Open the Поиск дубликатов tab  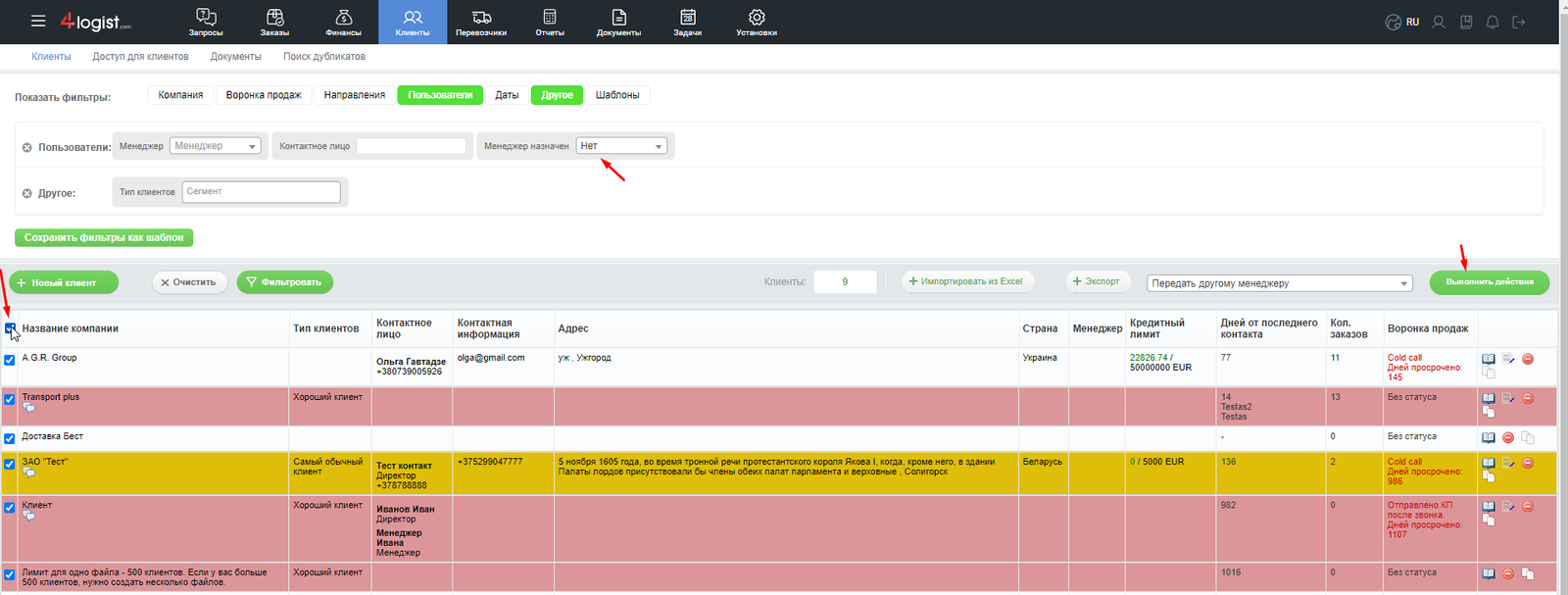pyautogui.click(x=324, y=57)
